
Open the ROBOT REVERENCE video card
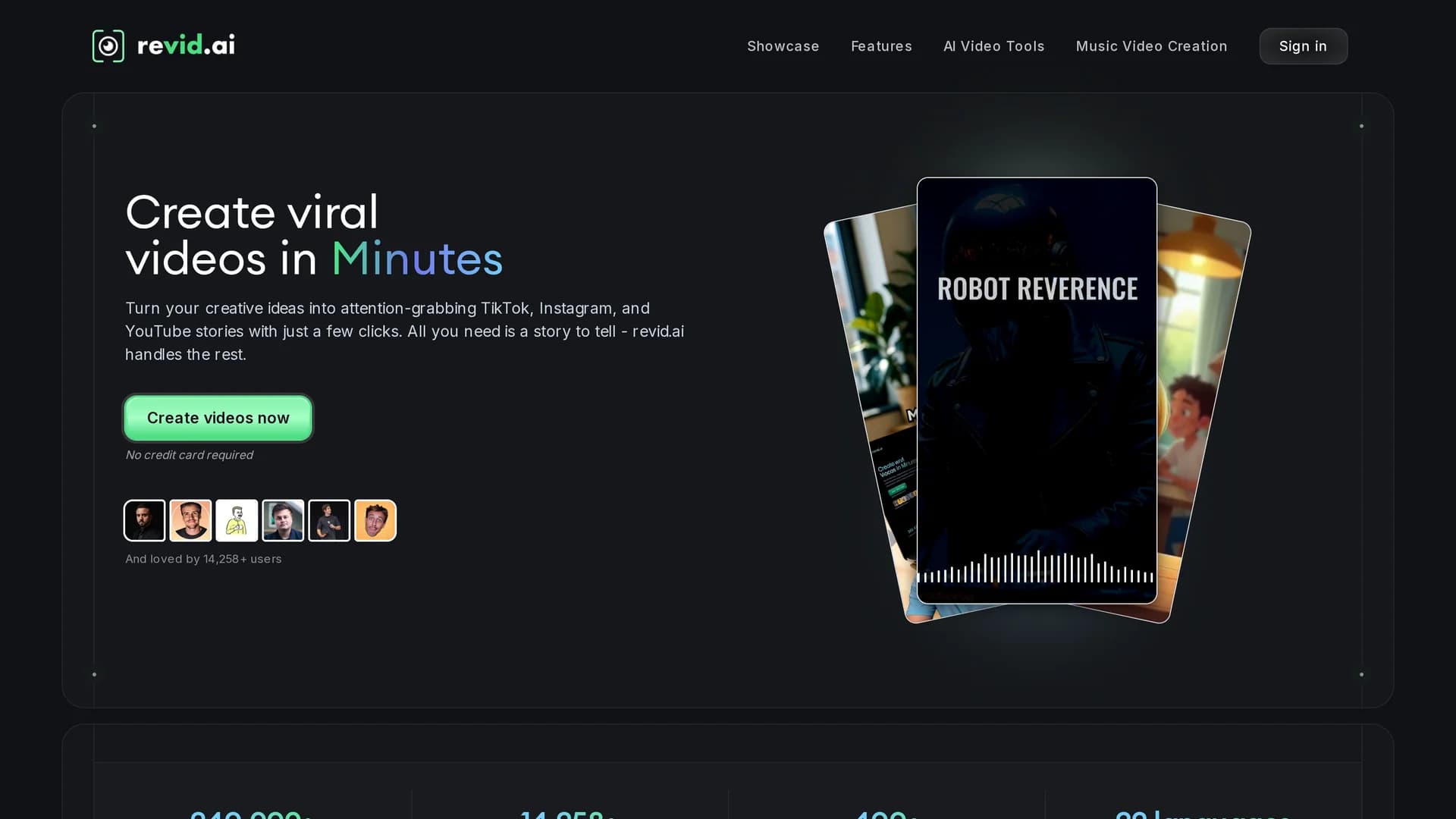[x=1037, y=391]
